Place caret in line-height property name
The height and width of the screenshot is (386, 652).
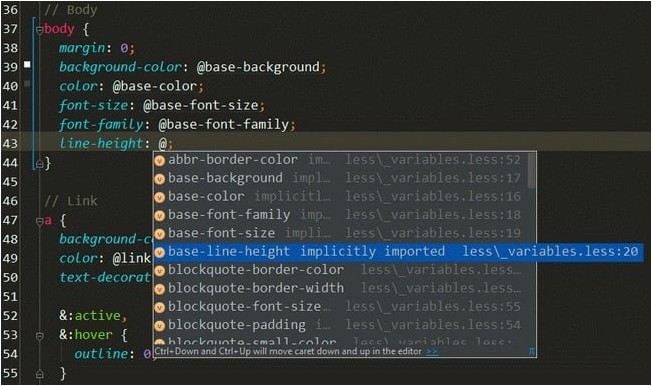point(101,144)
